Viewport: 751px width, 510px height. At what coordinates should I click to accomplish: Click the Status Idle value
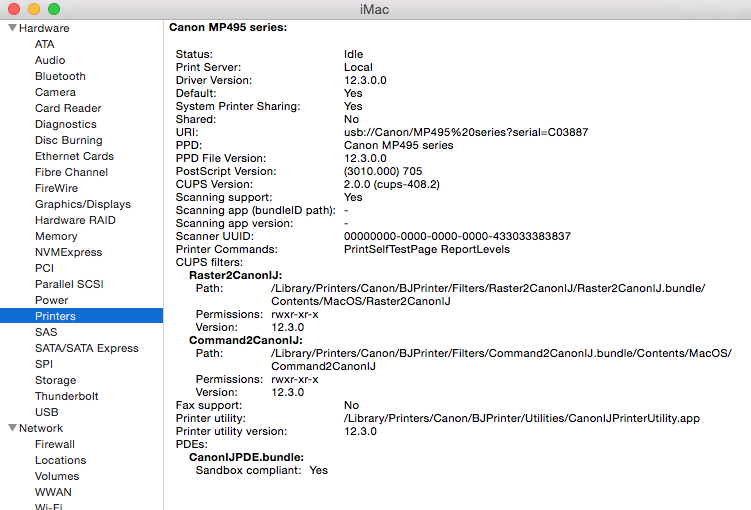pyautogui.click(x=353, y=54)
